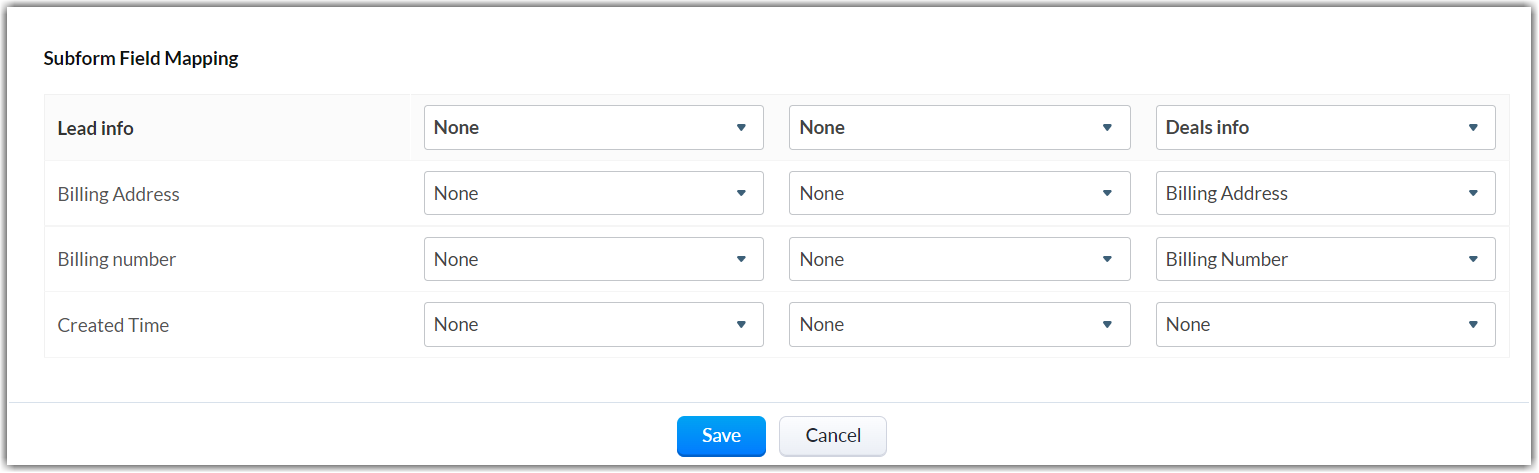Click the Billing Address row label
This screenshot has width=1539, height=473.
point(119,194)
